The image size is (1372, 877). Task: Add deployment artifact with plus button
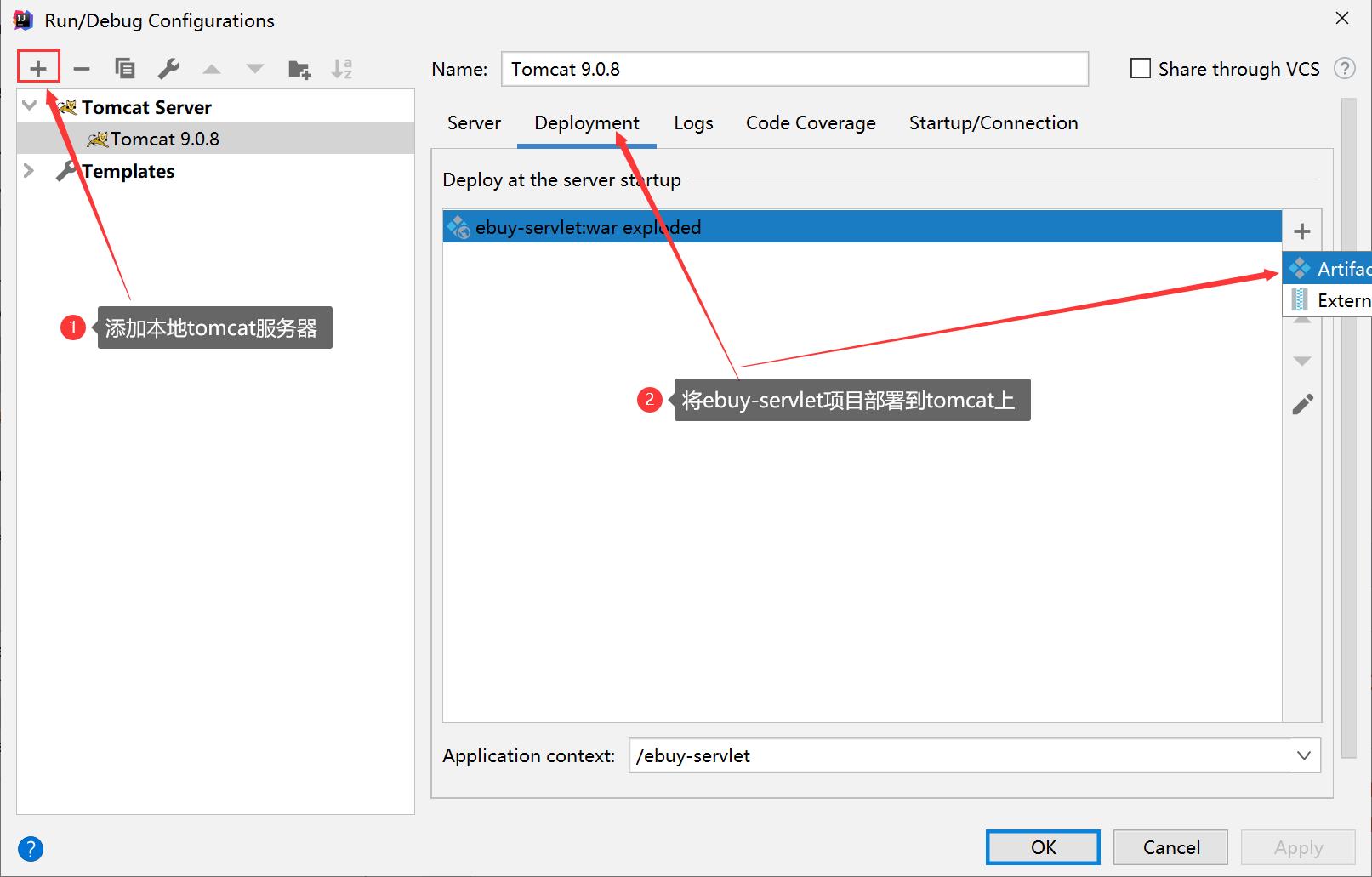pos(1302,231)
